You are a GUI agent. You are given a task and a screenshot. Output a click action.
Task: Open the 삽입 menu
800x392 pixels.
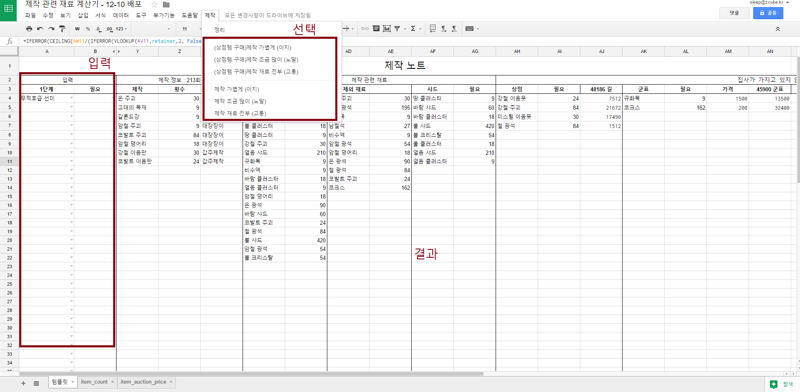point(83,15)
